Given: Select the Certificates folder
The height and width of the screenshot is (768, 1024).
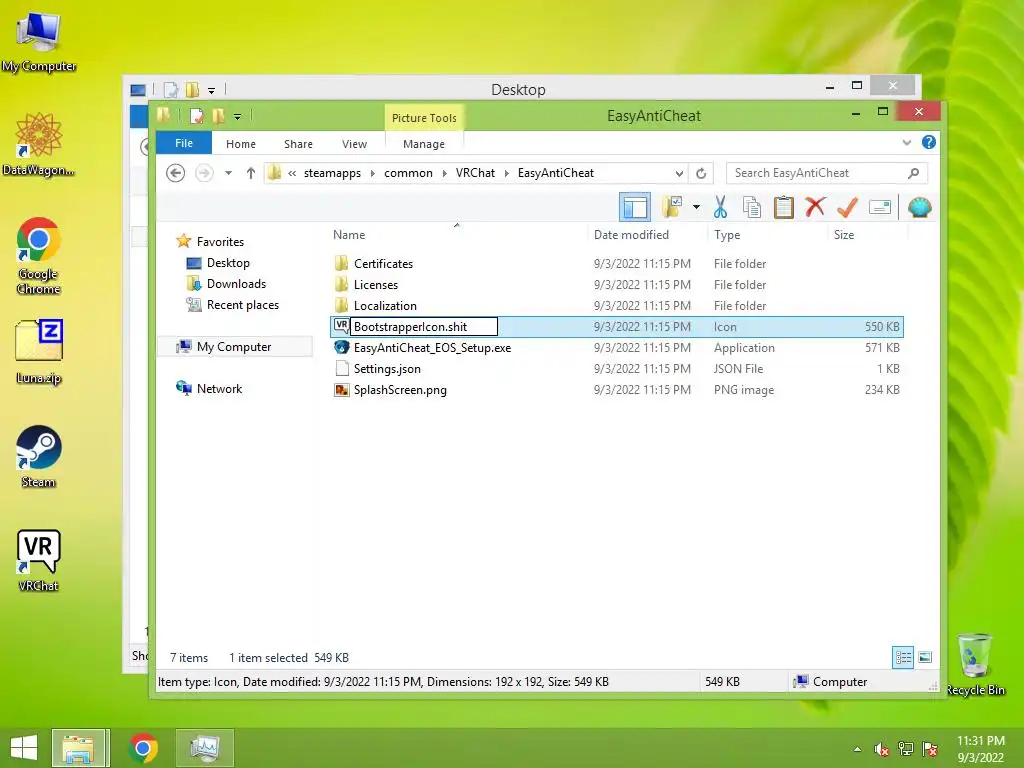Looking at the screenshot, I should 383,264.
